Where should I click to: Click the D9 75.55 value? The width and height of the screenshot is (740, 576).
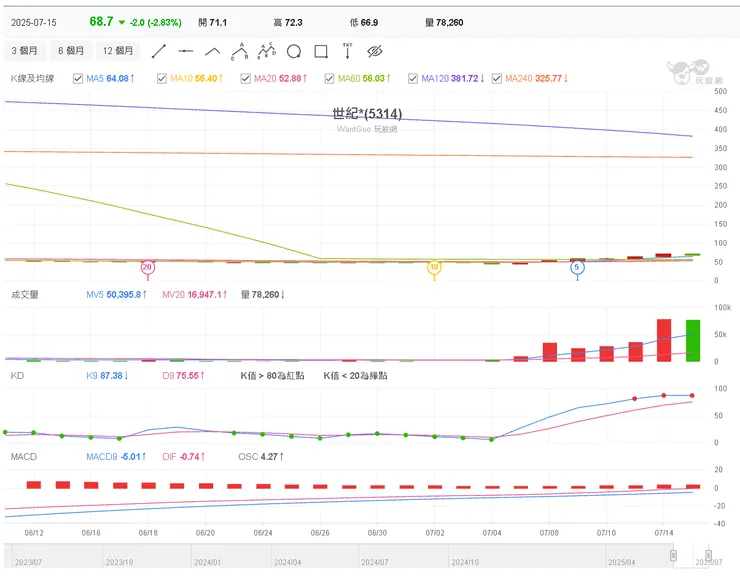coord(184,376)
